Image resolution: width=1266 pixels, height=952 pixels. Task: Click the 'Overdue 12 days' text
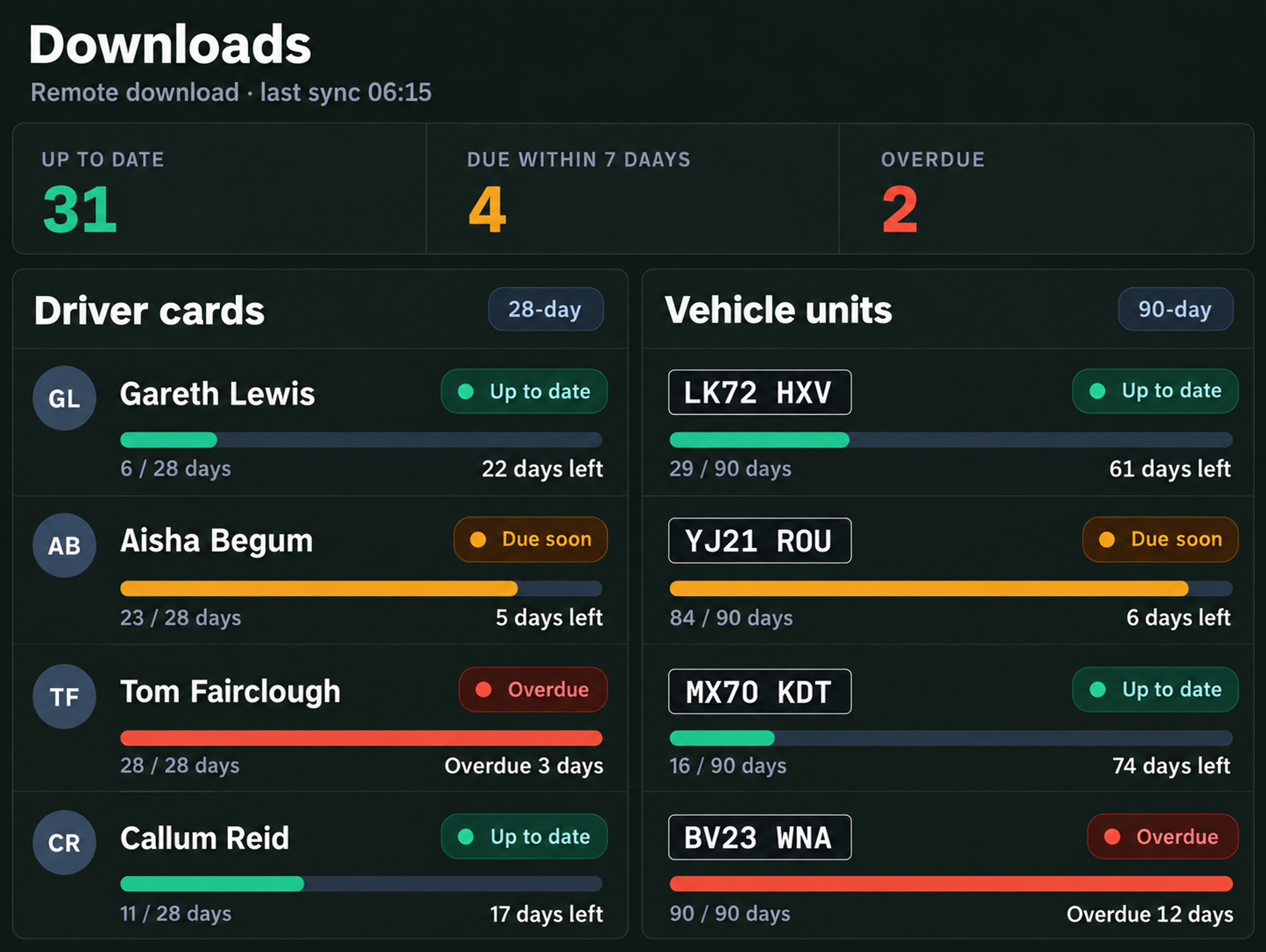[1150, 914]
